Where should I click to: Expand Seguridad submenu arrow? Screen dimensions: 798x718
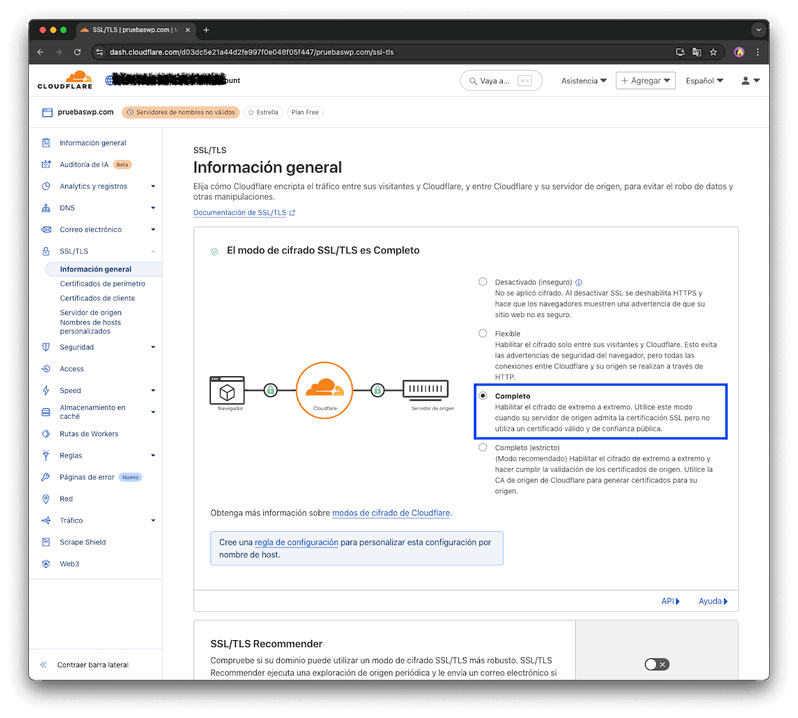coord(153,347)
